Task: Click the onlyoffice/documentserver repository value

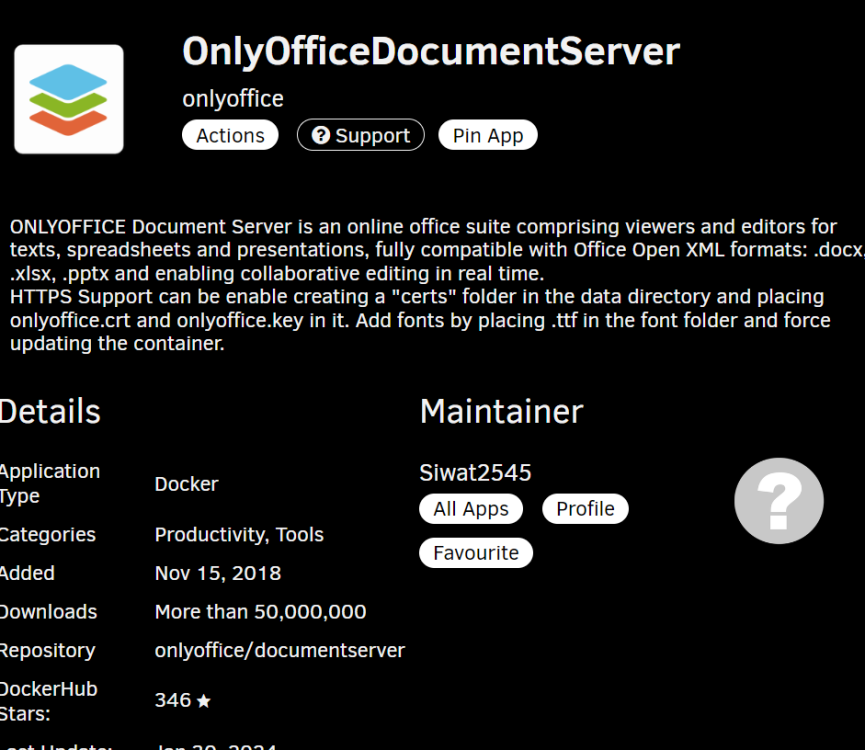Action: pyautogui.click(x=280, y=650)
